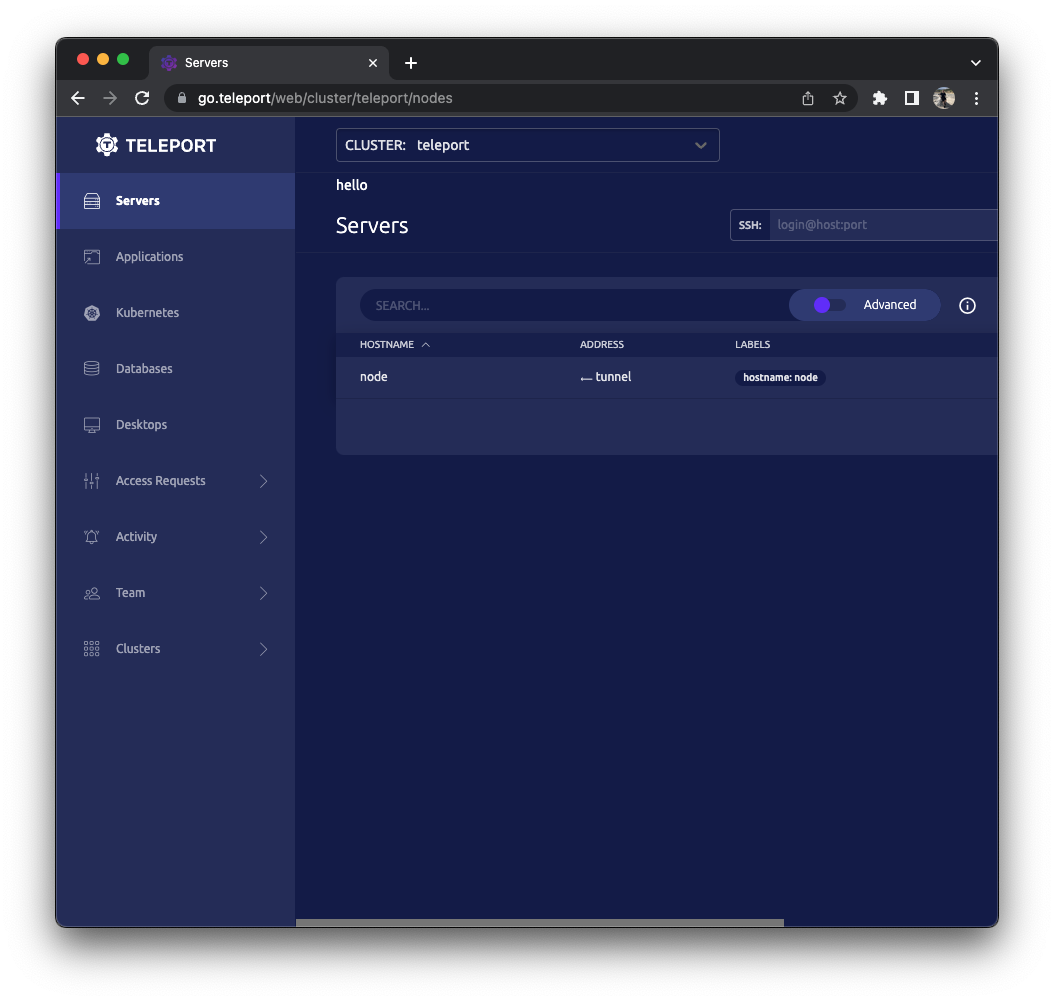This screenshot has width=1054, height=1001.
Task: Click inside the SSH login@host:port field
Action: coord(880,224)
